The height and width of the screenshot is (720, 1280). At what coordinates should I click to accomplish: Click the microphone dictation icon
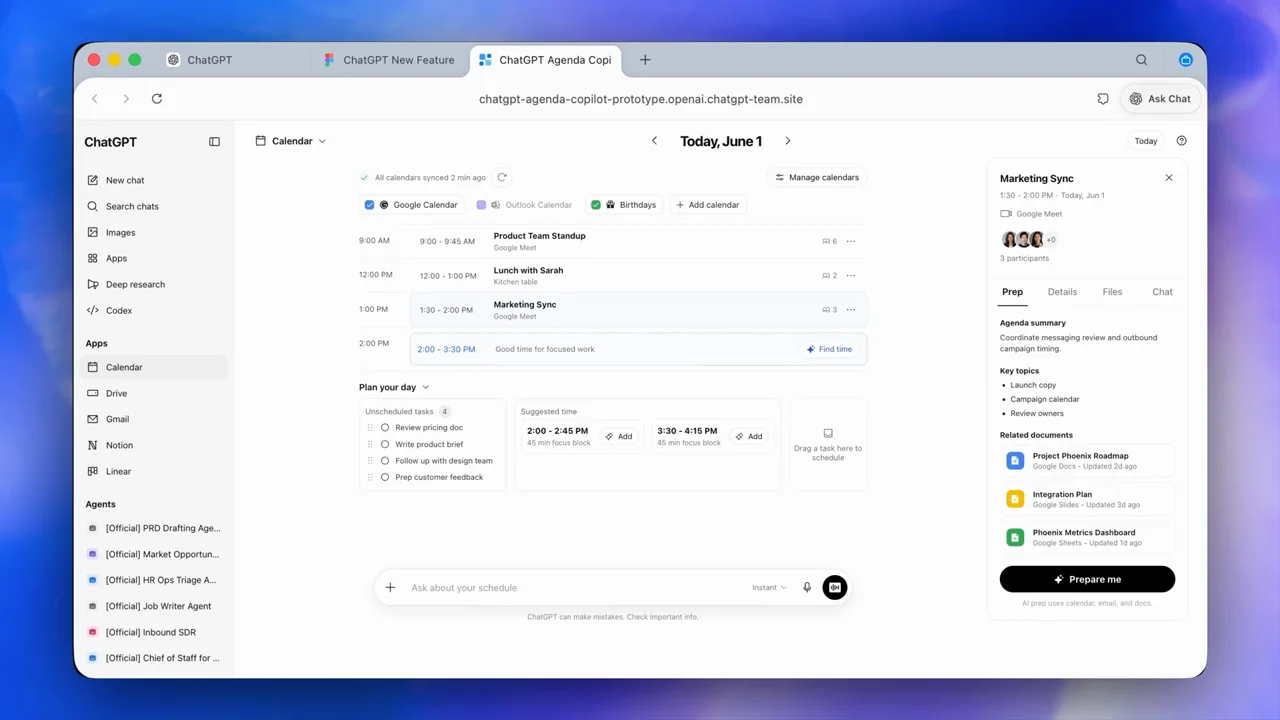tap(807, 588)
